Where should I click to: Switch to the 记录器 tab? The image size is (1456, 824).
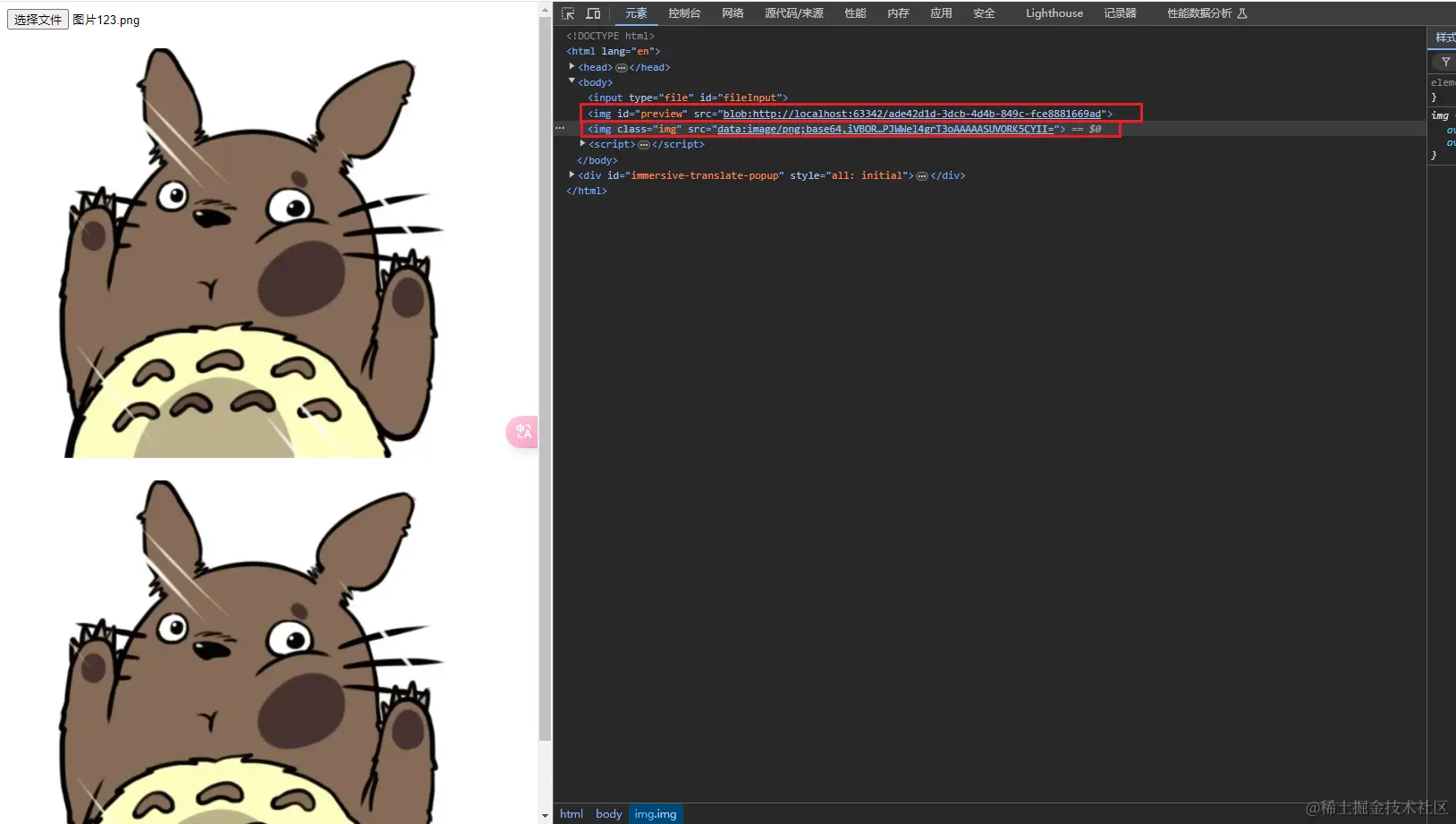1120,13
